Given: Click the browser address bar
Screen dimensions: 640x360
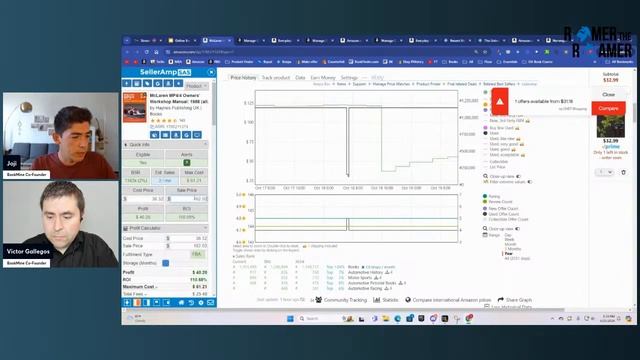Looking at the screenshot, I should 318,52.
